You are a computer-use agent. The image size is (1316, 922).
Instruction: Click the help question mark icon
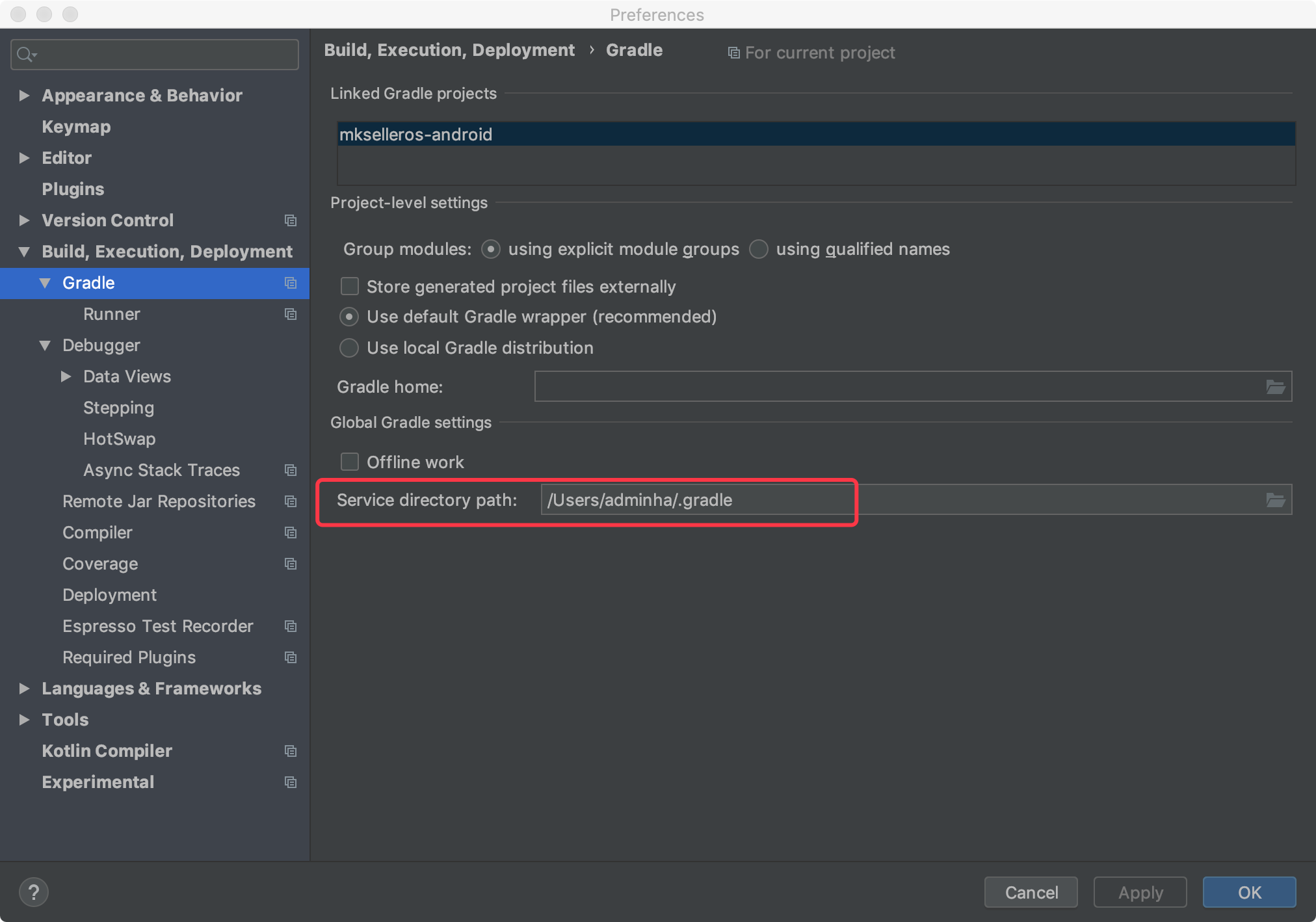click(34, 892)
